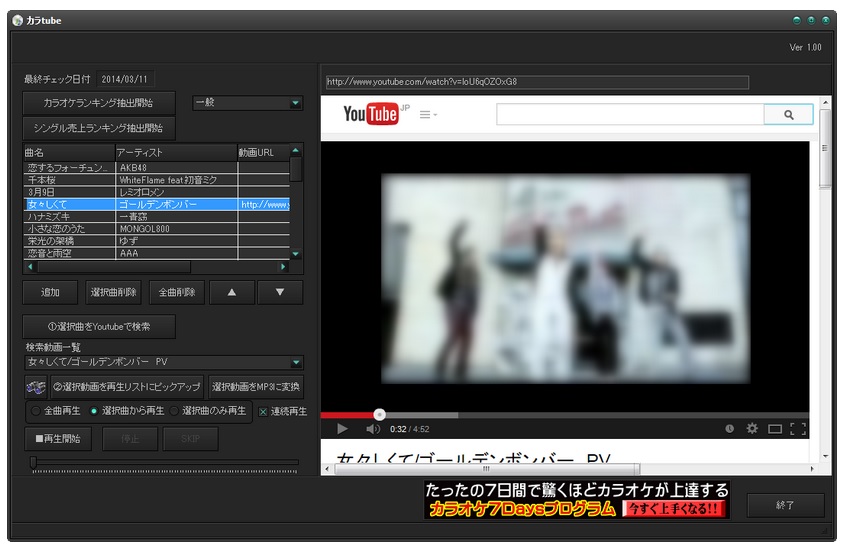Image resolution: width=846 pixels, height=554 pixels.
Task: Move selected song up with ▲ button
Action: click(x=231, y=292)
